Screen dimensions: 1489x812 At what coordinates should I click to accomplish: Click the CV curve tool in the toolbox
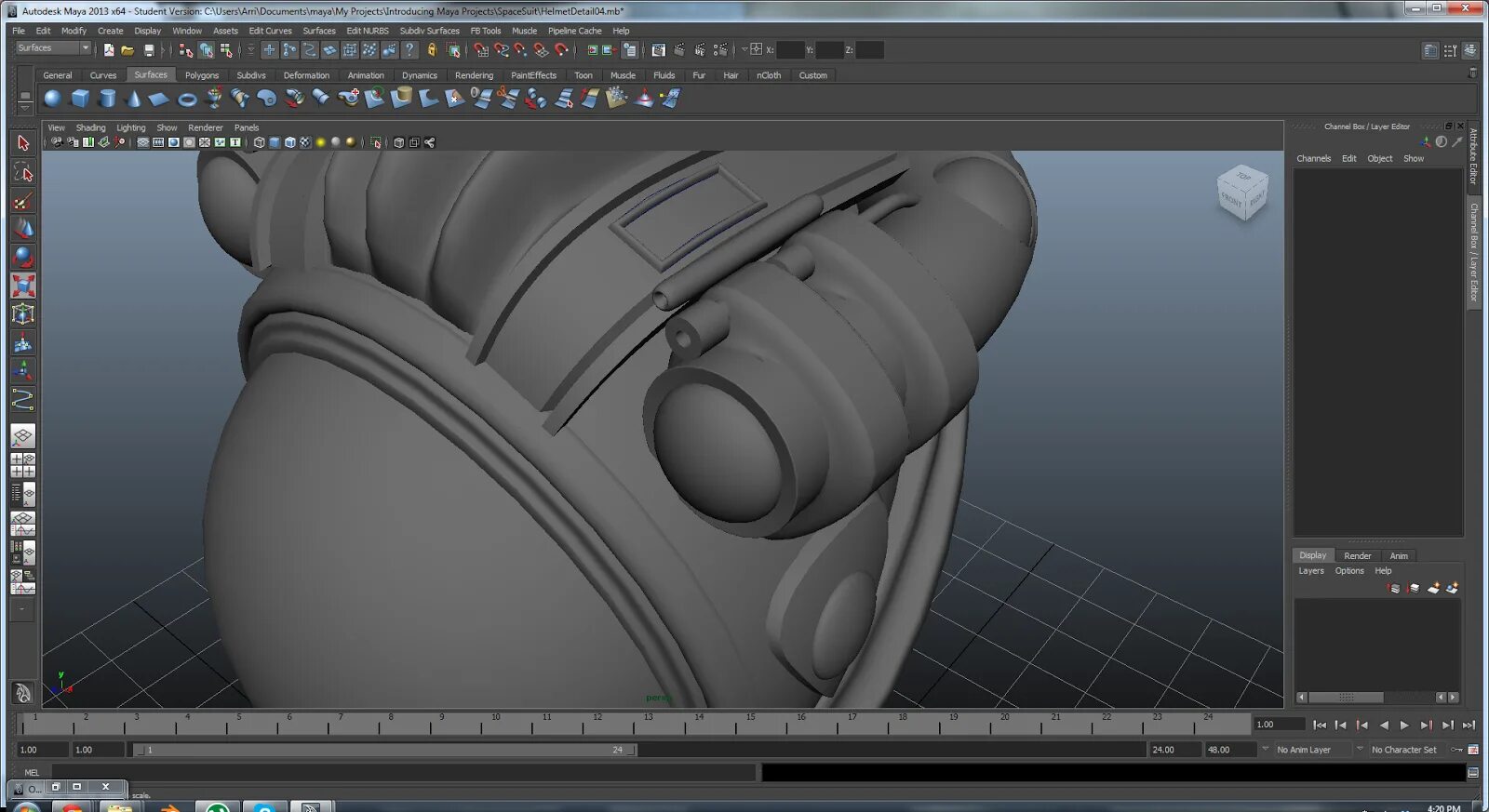(x=23, y=400)
